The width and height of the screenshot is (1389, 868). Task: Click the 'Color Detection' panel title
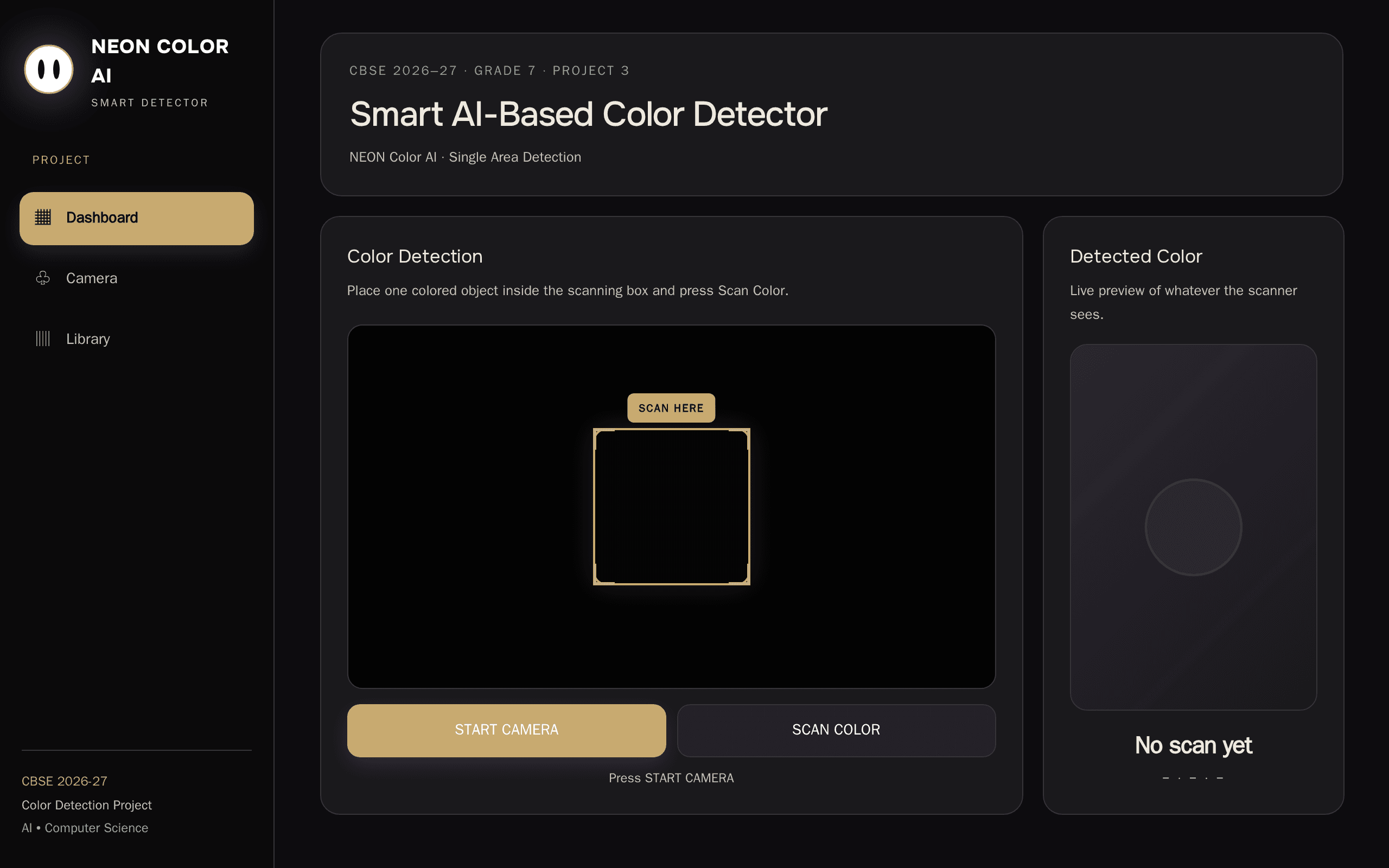click(x=415, y=256)
